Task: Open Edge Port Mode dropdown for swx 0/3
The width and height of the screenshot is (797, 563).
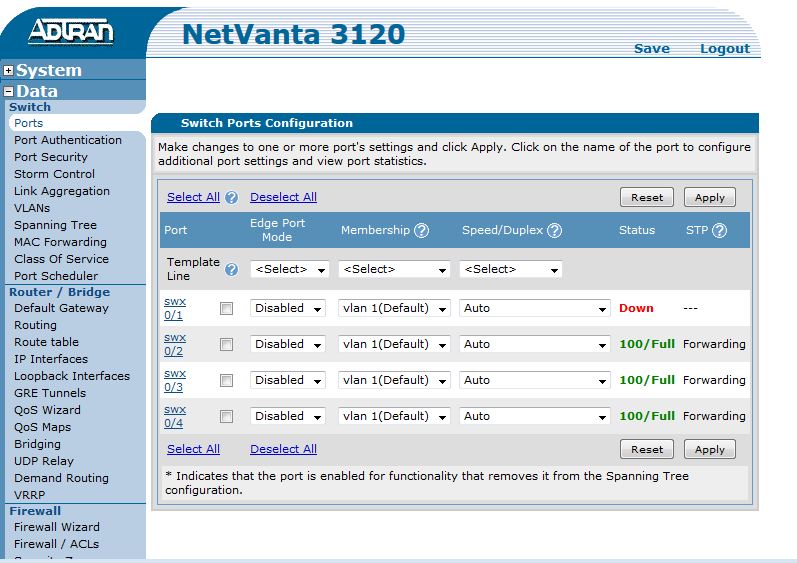Action: point(288,381)
